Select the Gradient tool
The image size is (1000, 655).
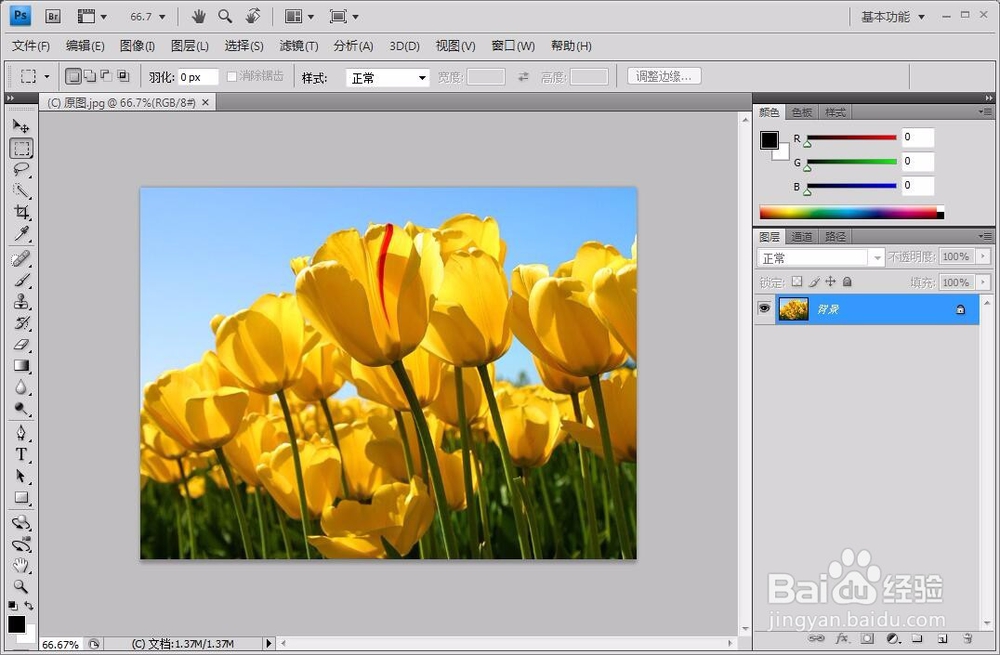(x=21, y=365)
